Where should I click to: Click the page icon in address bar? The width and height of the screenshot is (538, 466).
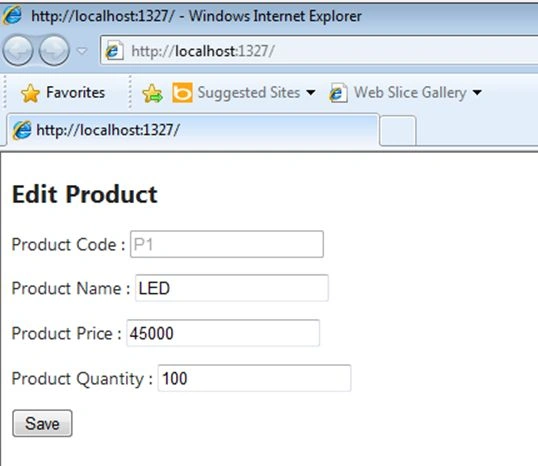(114, 51)
